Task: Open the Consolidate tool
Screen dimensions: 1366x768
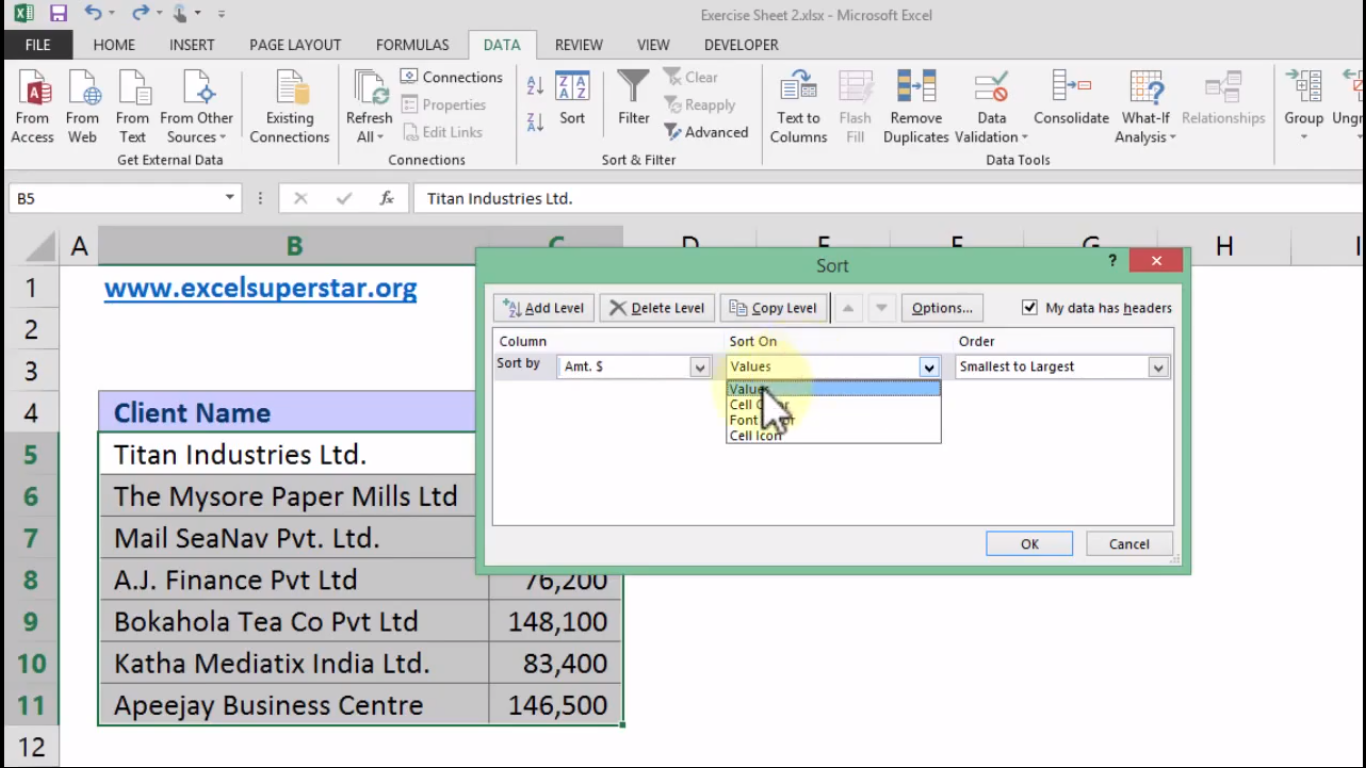Action: click(x=1071, y=98)
